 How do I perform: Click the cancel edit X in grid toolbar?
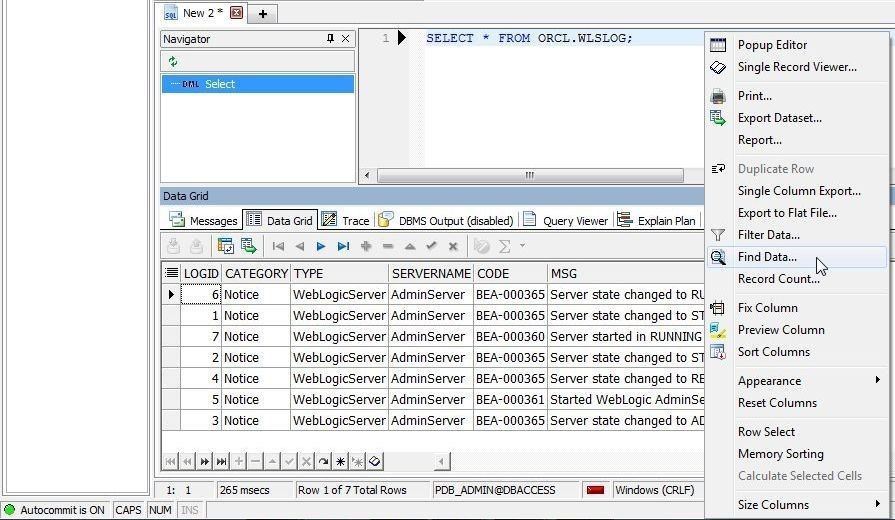(x=453, y=247)
